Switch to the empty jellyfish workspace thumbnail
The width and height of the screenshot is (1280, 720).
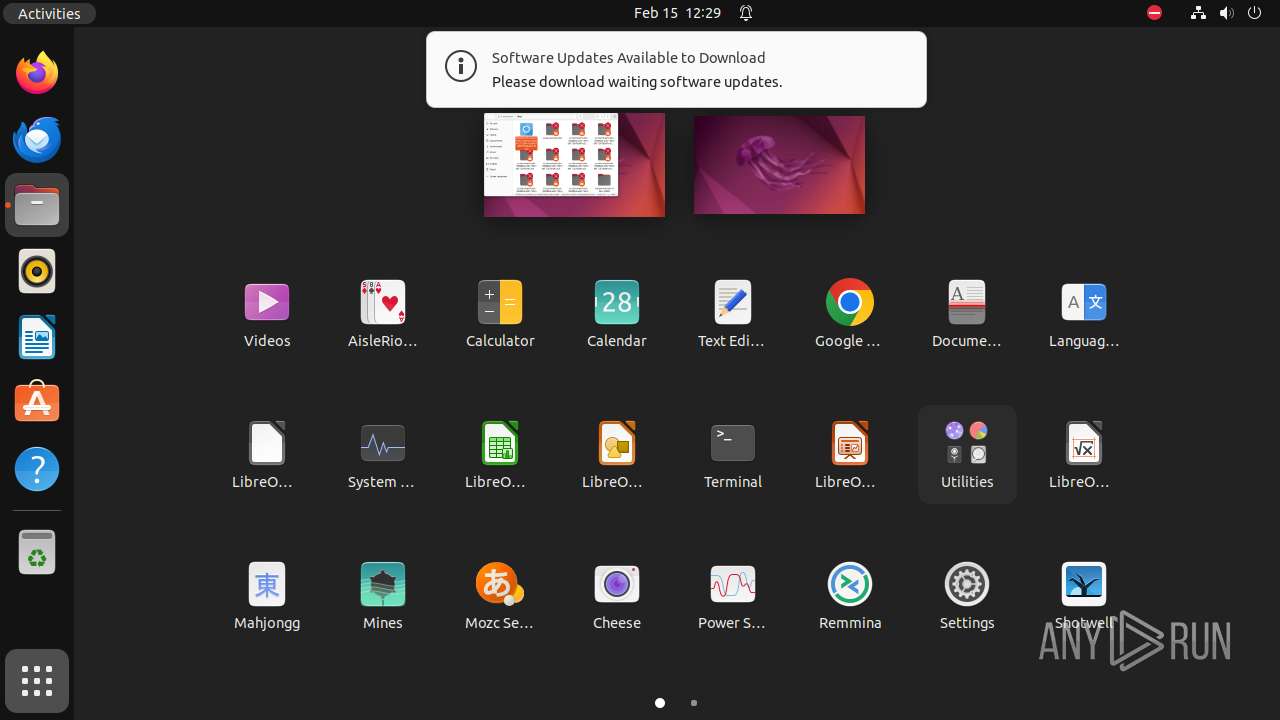click(779, 164)
